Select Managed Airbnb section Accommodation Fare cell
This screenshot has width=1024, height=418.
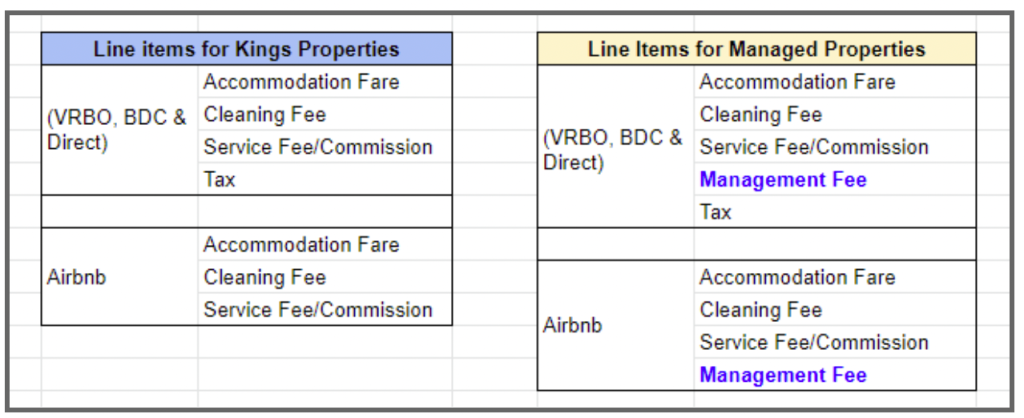click(797, 277)
